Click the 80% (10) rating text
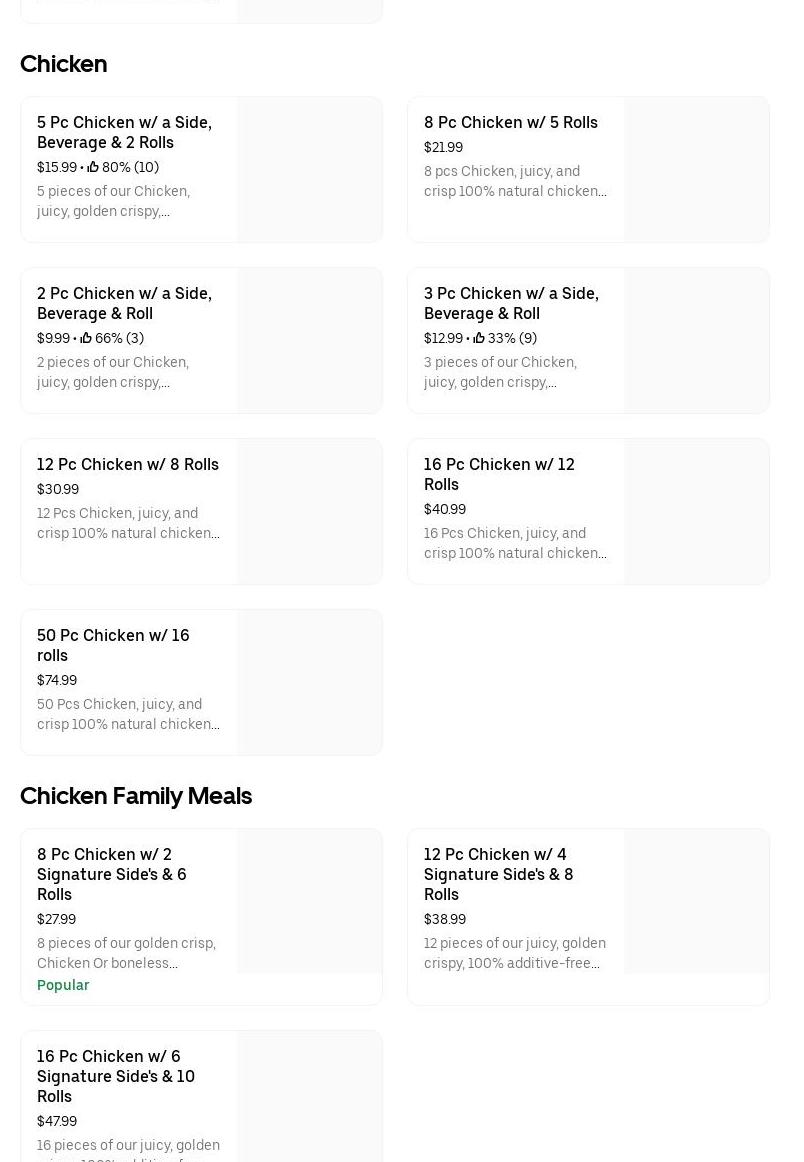 (130, 167)
